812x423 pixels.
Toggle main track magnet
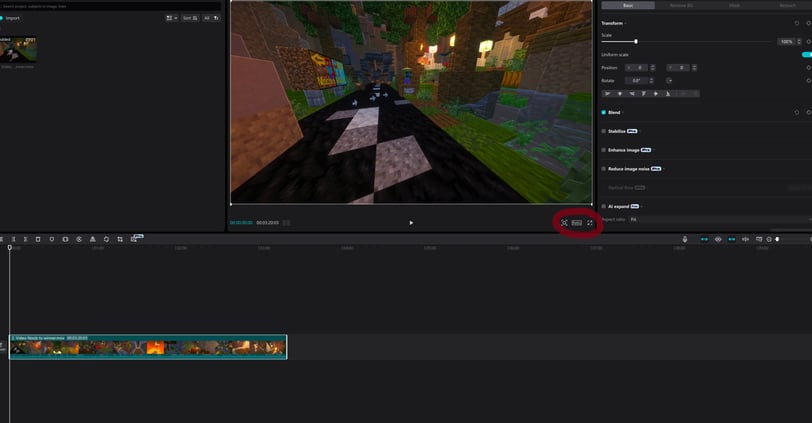[x=704, y=239]
